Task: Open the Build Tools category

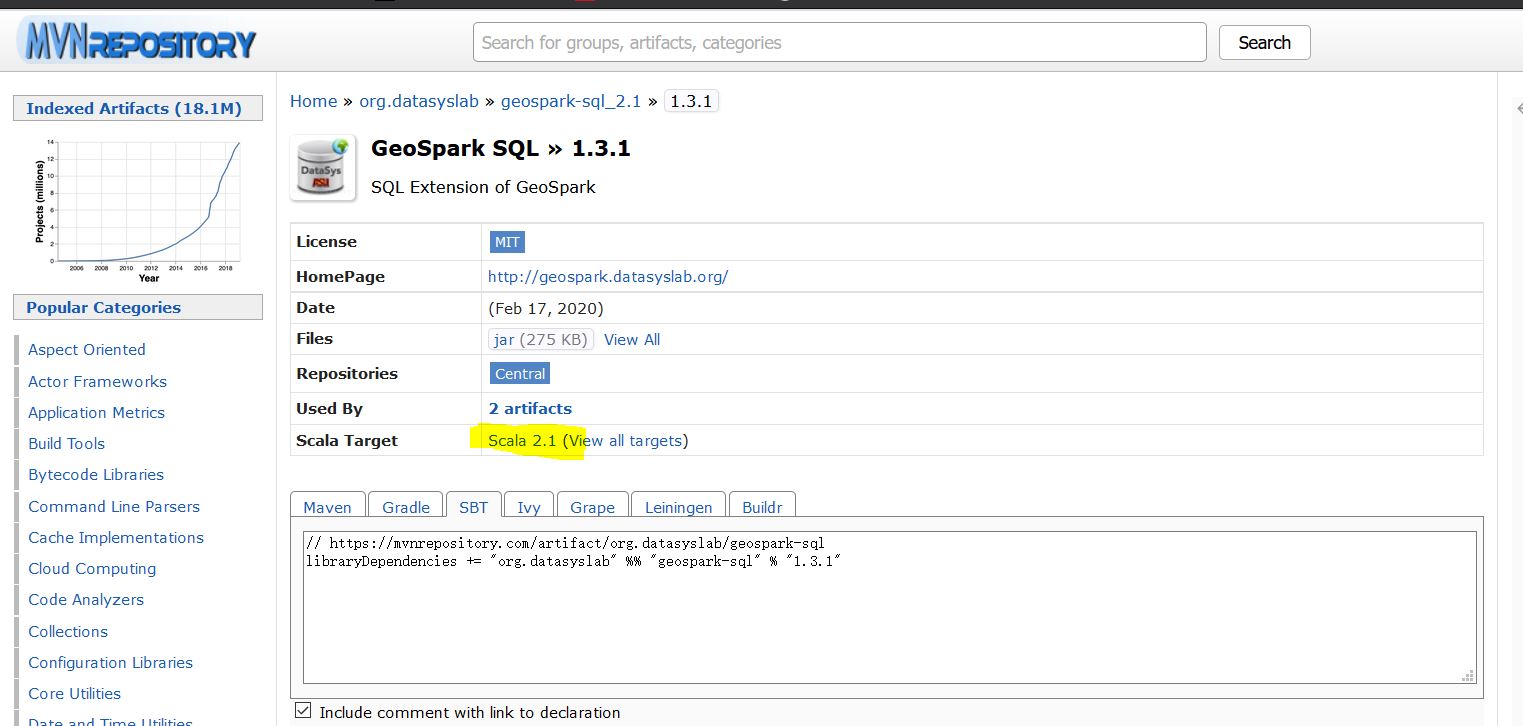Action: tap(66, 443)
